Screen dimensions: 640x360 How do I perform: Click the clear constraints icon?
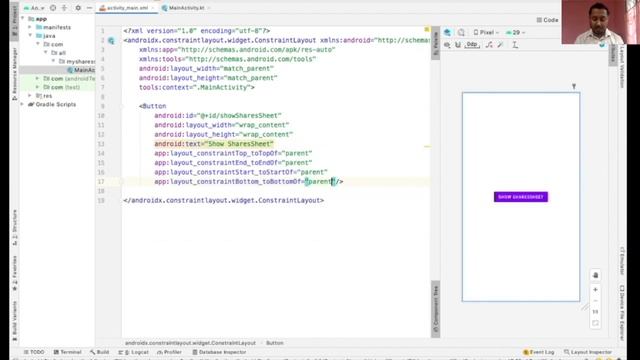point(489,45)
